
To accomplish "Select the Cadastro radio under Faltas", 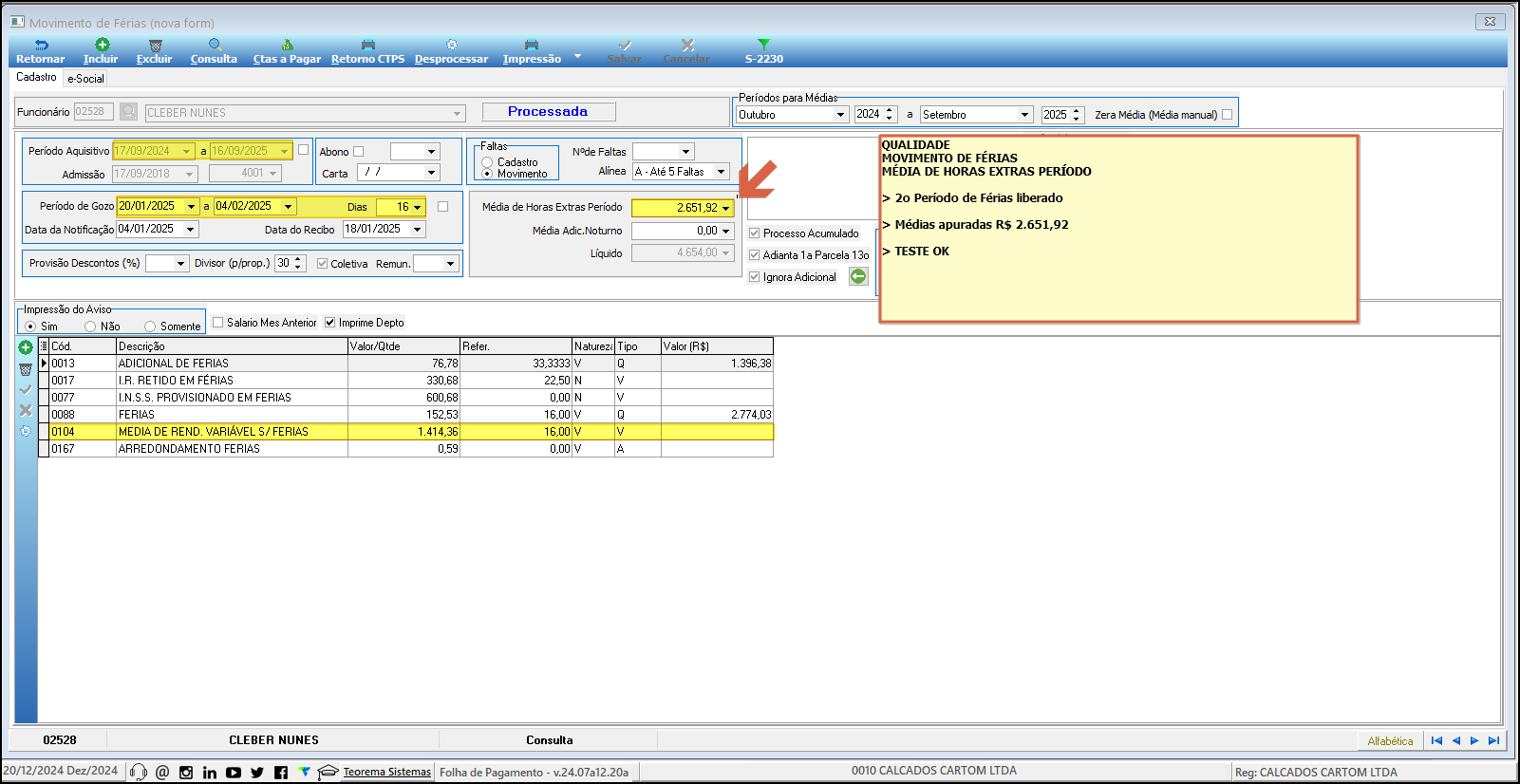I will coord(487,162).
